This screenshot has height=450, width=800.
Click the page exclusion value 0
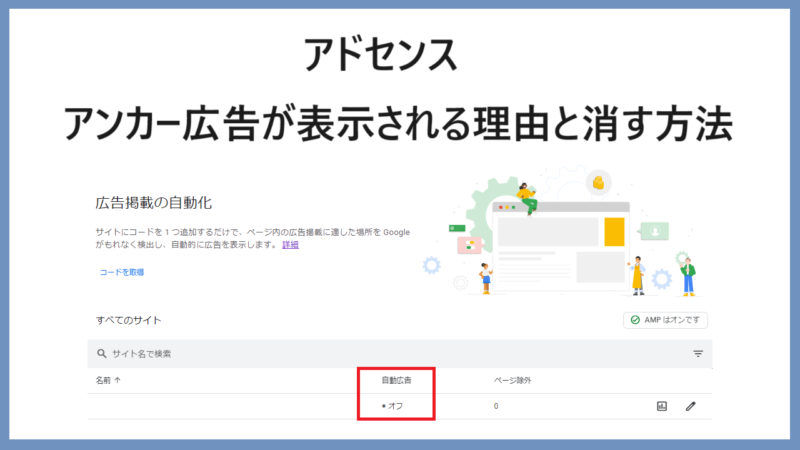(x=496, y=406)
